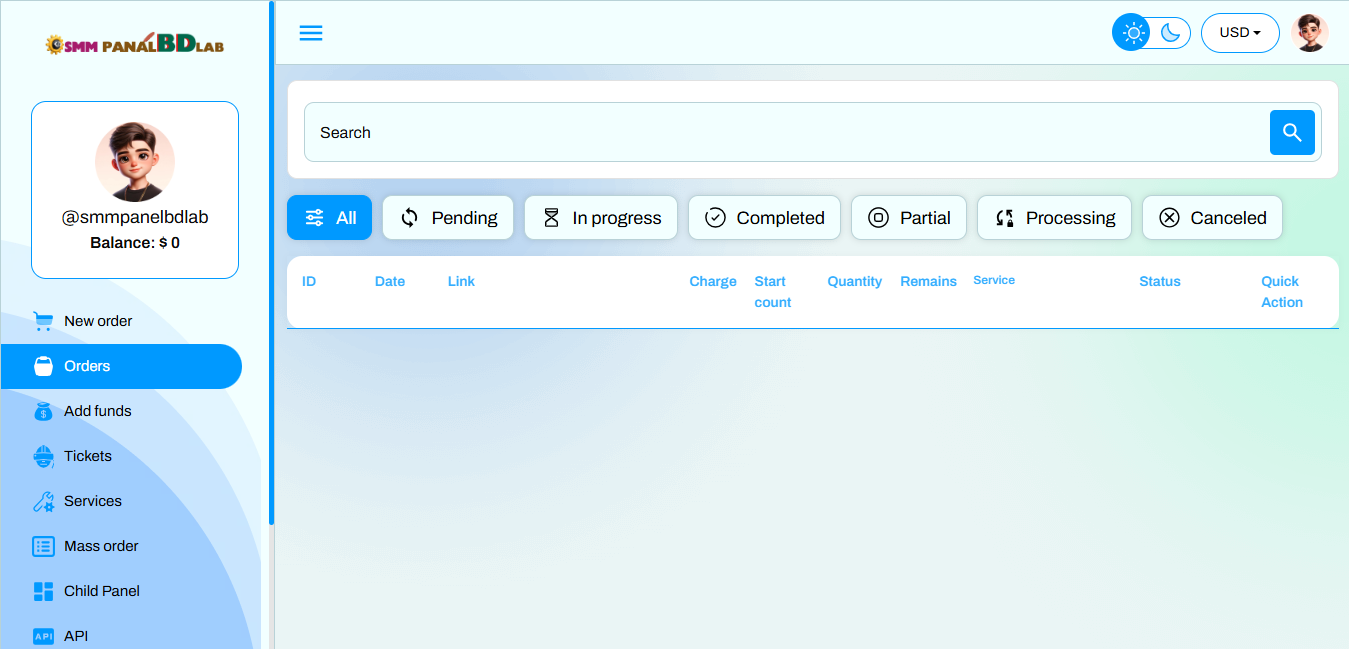
Task: Open the API sidebar link
Action: [76, 636]
